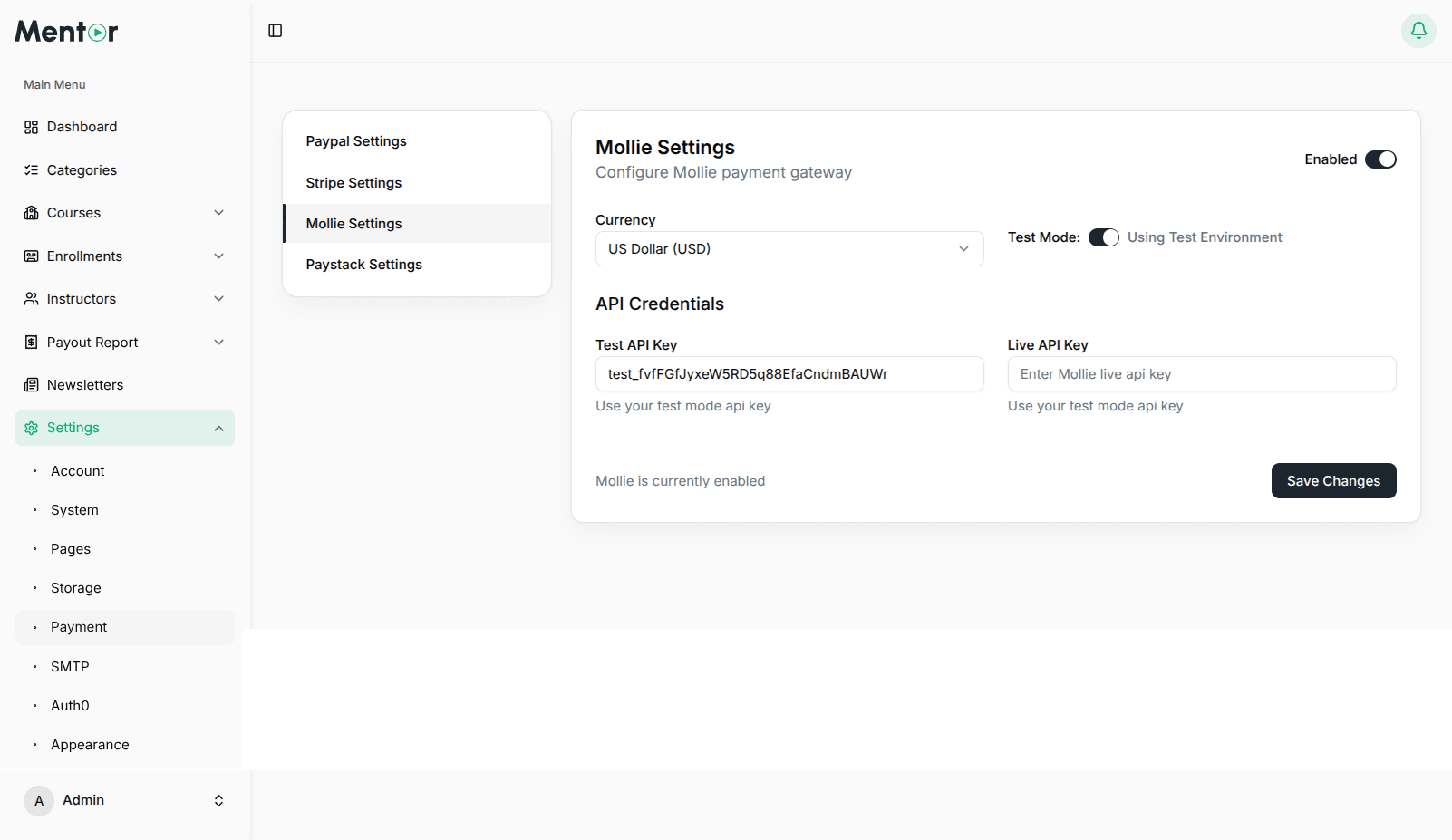Screen dimensions: 1452x840
Task: Go to Account settings
Action: 77,470
